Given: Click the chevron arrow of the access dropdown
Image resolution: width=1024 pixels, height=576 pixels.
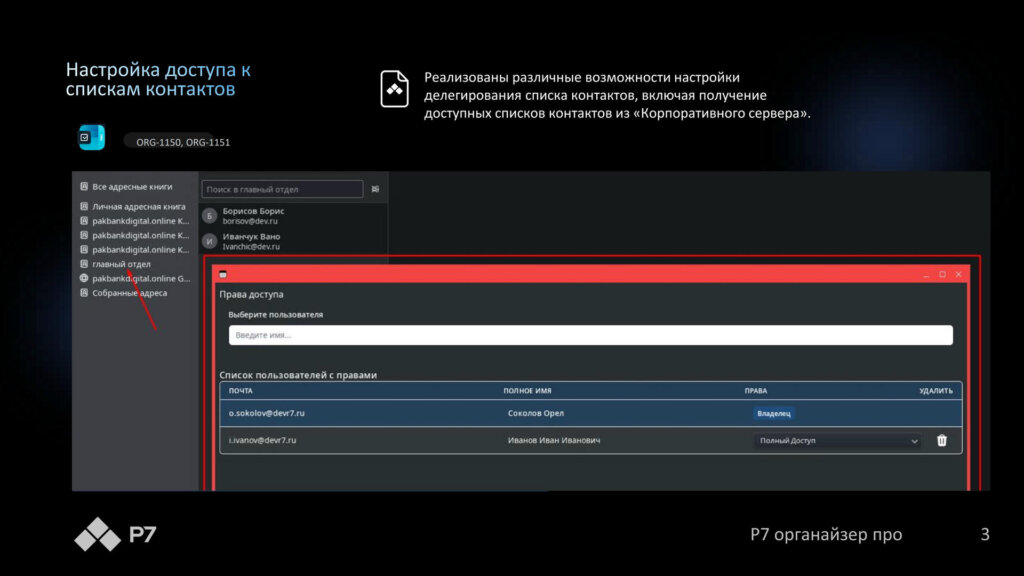Looking at the screenshot, I should click(914, 440).
